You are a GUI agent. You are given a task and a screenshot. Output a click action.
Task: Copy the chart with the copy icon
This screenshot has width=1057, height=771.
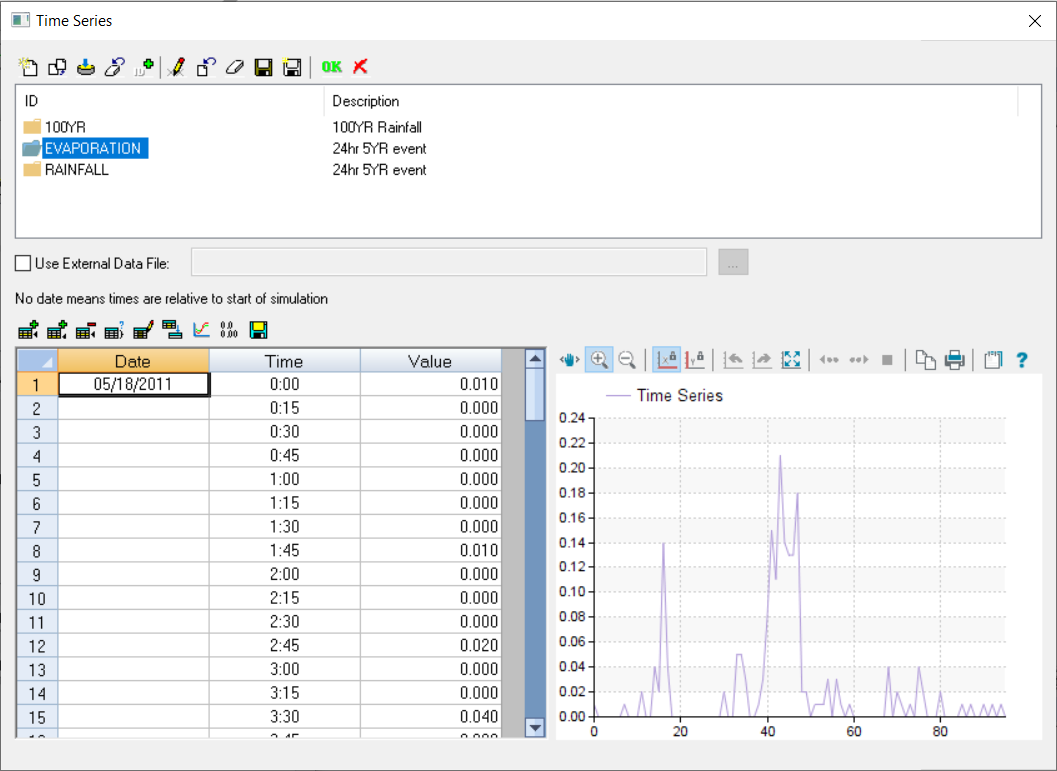(x=926, y=359)
